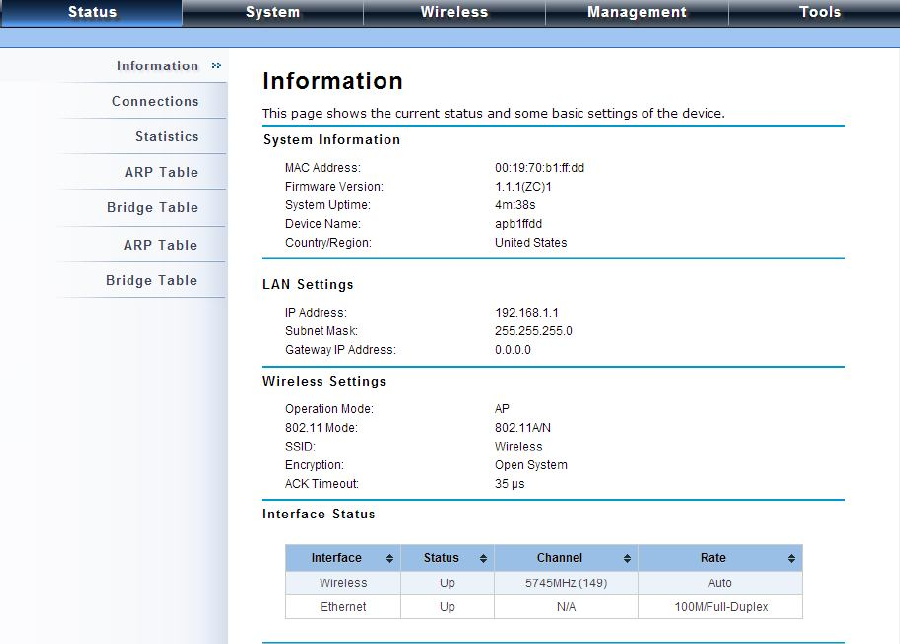Select the Status tab
This screenshot has width=900, height=644.
click(92, 13)
